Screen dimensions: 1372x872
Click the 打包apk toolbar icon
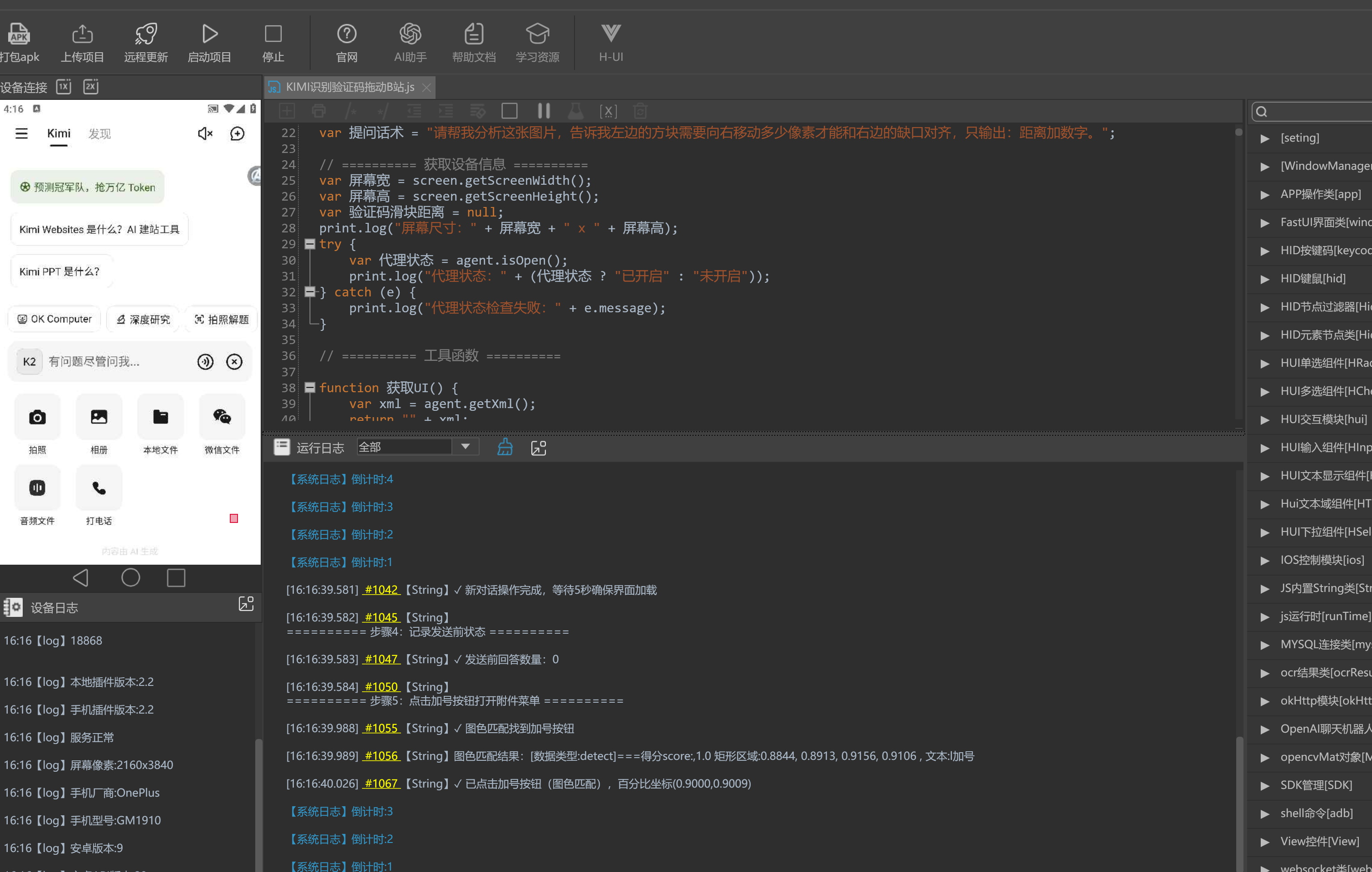(x=19, y=34)
